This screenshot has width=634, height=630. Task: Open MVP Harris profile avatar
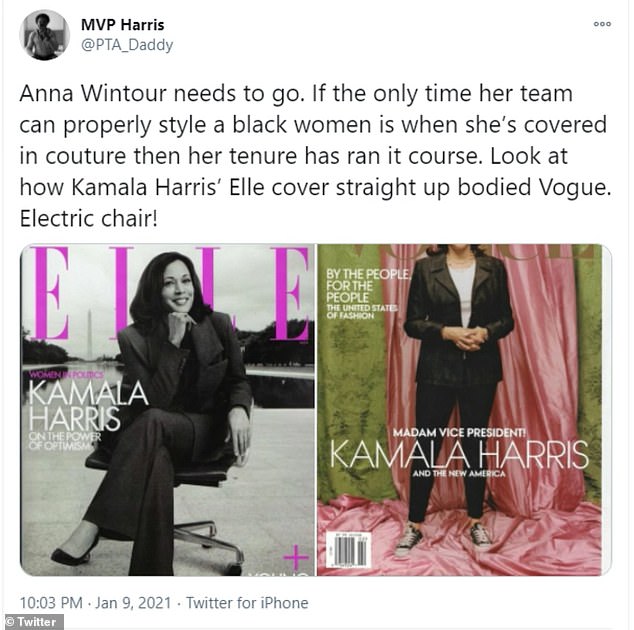click(x=44, y=35)
